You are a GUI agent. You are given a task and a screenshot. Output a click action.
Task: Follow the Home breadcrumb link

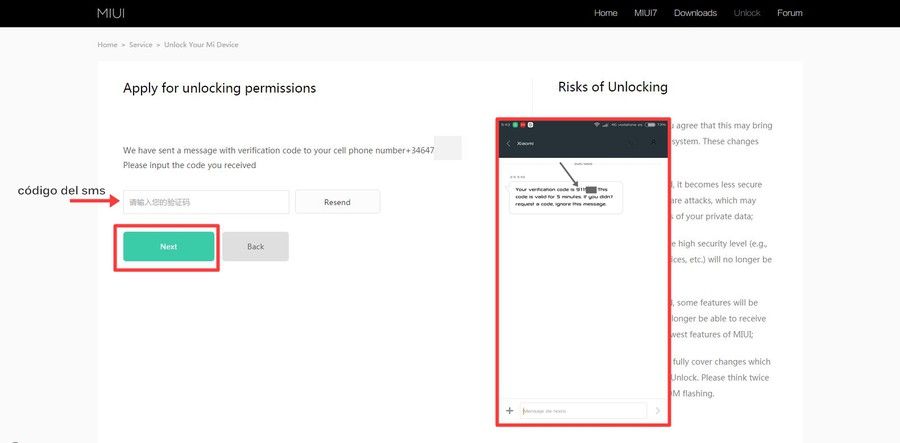[107, 45]
